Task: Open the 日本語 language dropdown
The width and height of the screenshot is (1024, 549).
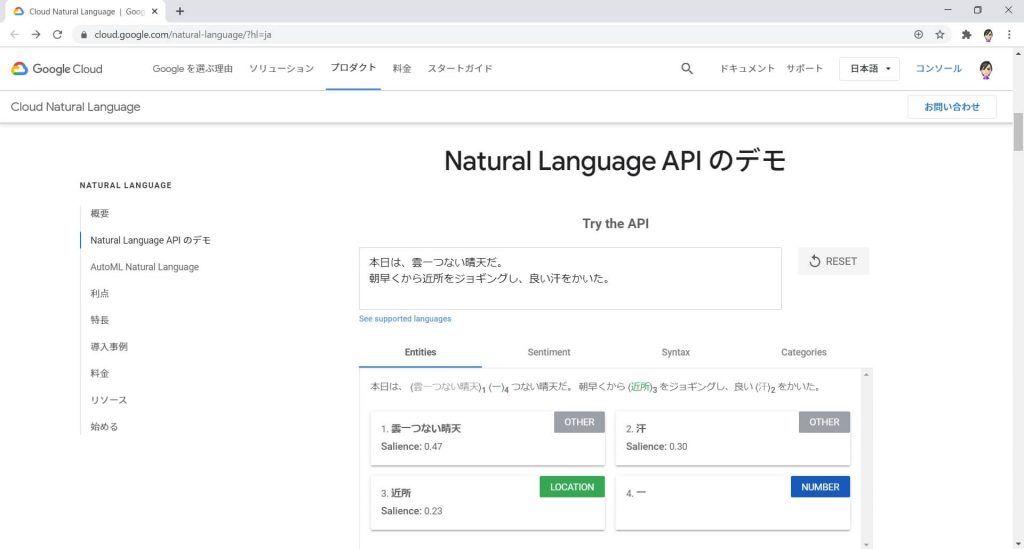Action: 869,69
